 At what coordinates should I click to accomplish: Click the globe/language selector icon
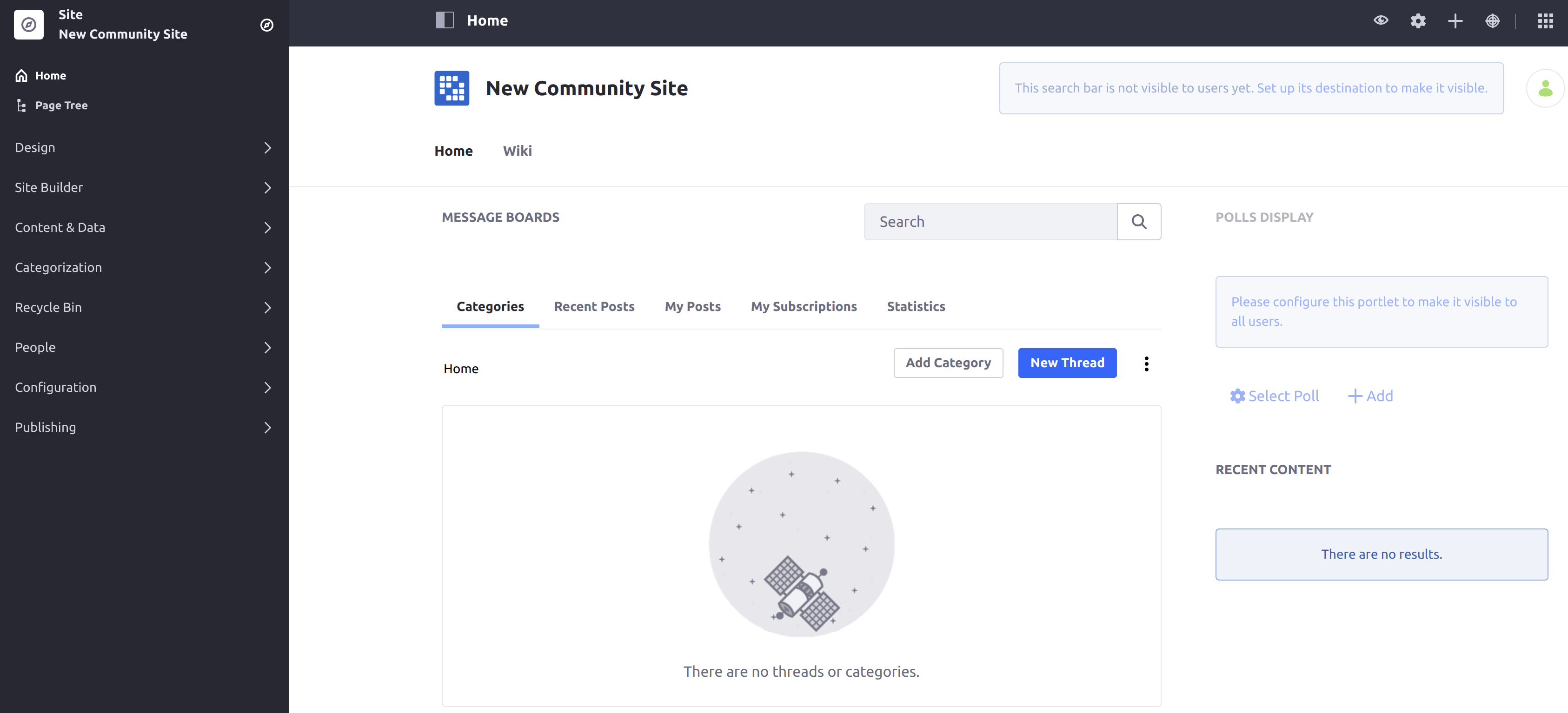click(x=1493, y=20)
